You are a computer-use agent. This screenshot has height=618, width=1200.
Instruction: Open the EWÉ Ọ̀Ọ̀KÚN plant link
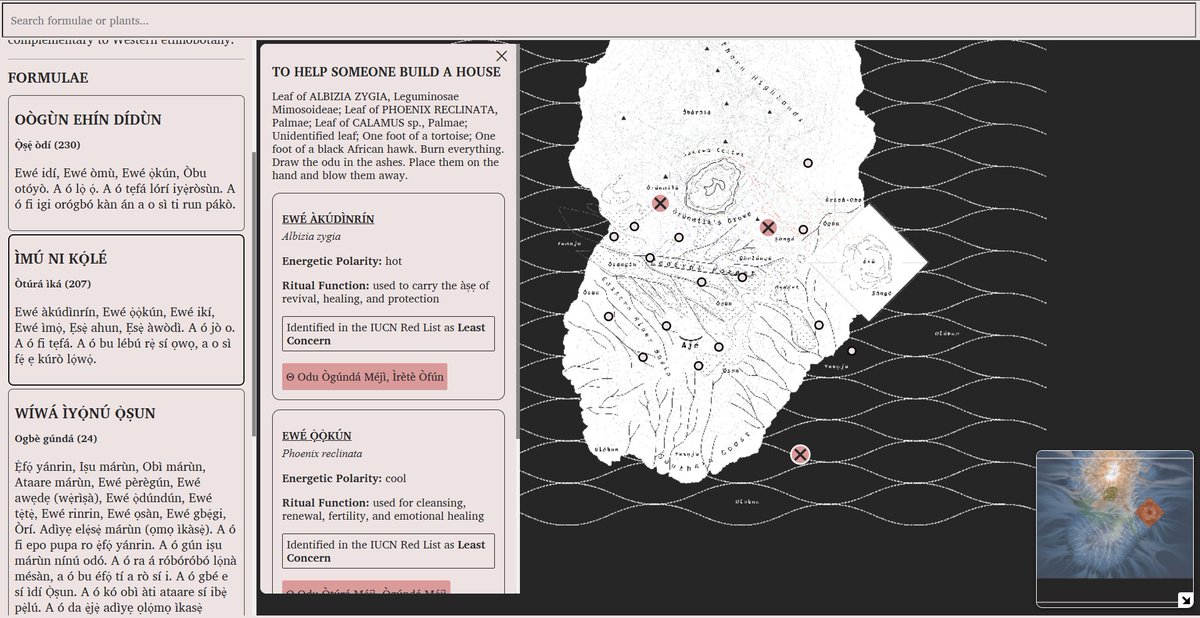tap(316, 436)
